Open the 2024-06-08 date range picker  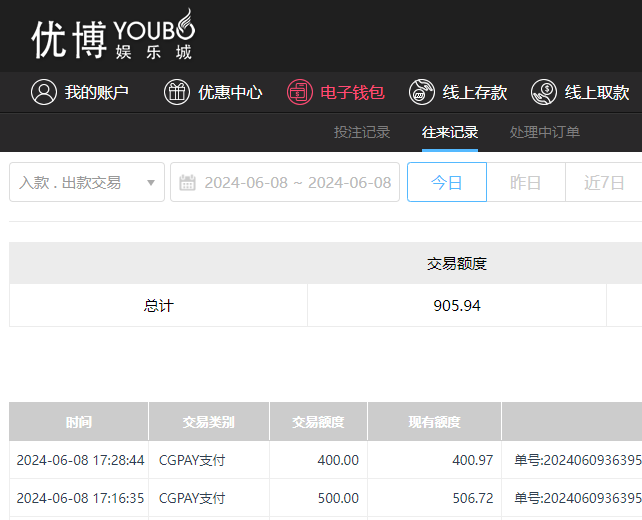[297, 183]
